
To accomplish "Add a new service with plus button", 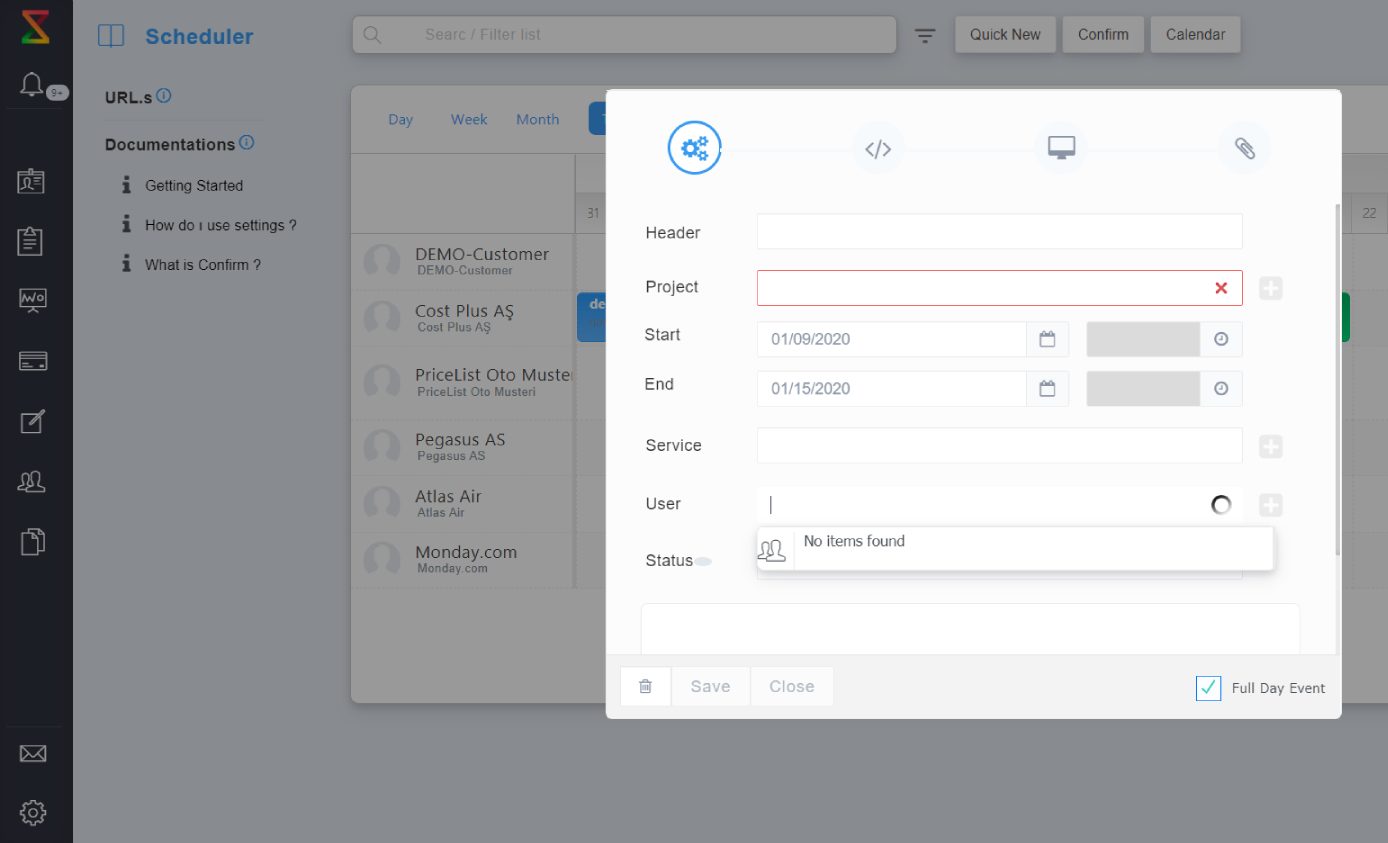I will tap(1271, 446).
